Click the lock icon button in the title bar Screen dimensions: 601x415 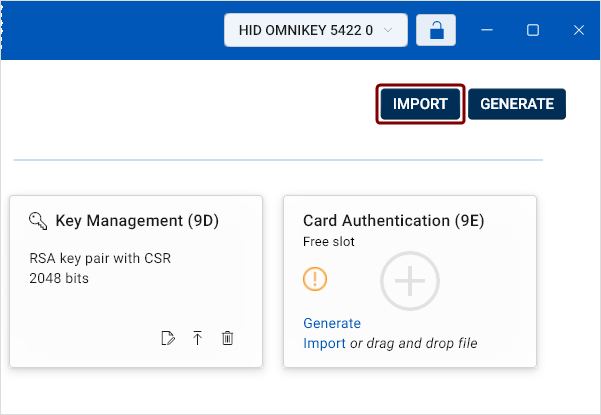[x=435, y=30]
